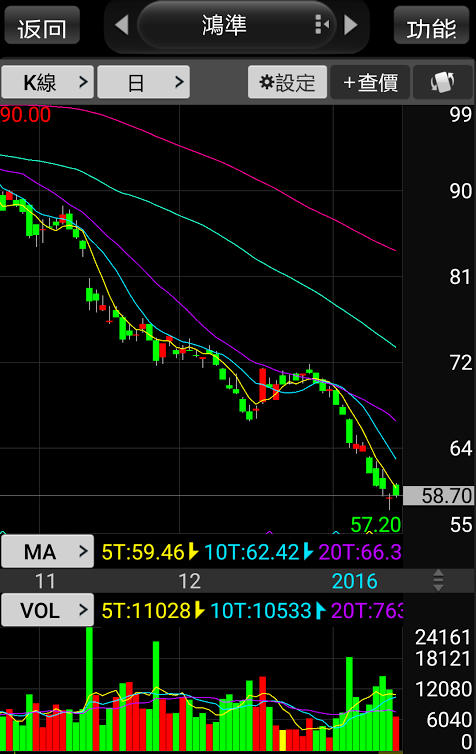Tap the 12 month axis label
Screen dimensions: 476x754
pyautogui.click(x=189, y=581)
